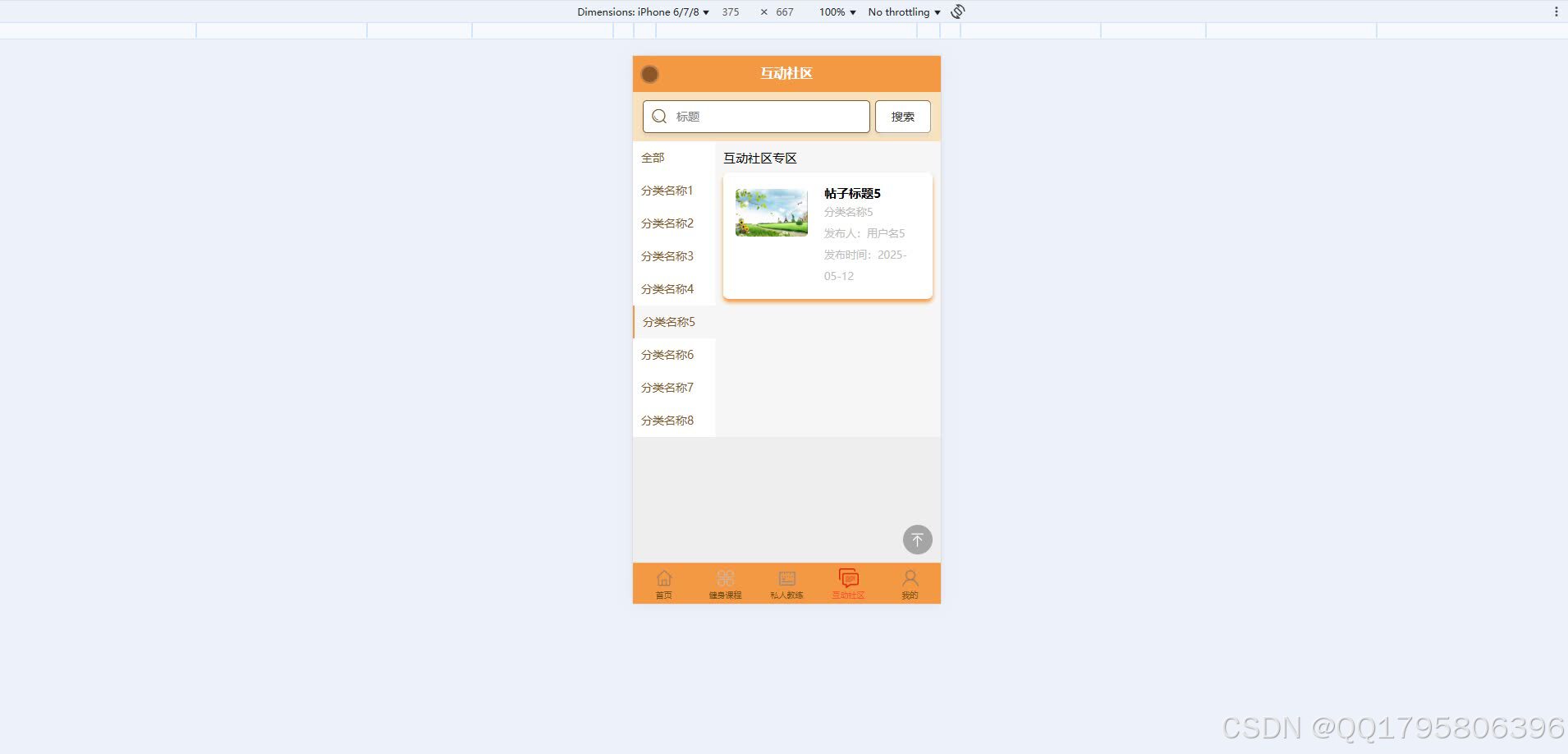1568x754 pixels.
Task: Select the 分类名称2 category filter
Action: coord(667,223)
